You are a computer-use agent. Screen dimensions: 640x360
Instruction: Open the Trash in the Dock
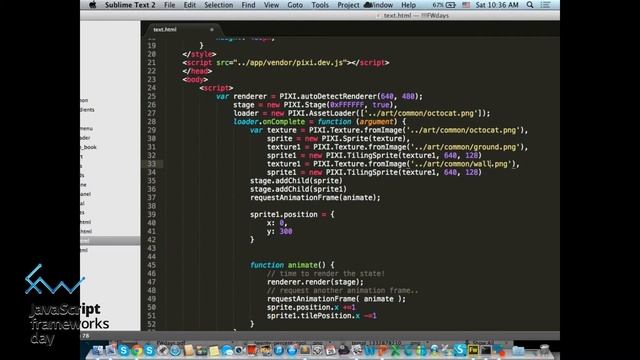[x=544, y=350]
